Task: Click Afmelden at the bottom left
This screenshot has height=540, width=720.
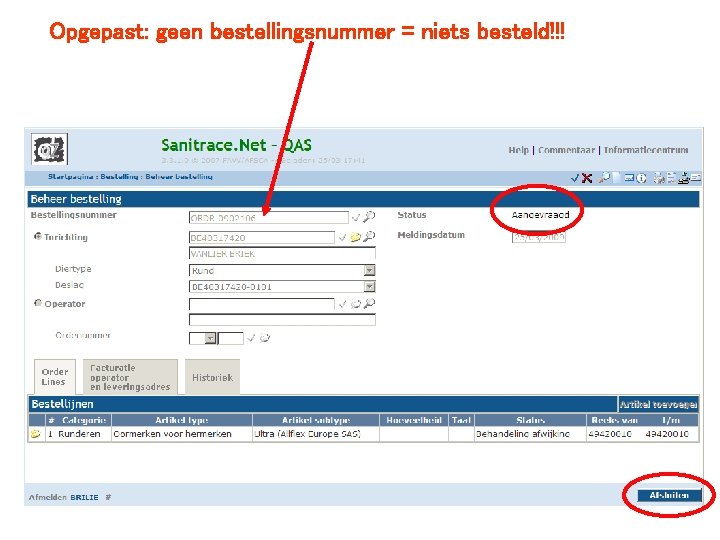Action: point(47,497)
